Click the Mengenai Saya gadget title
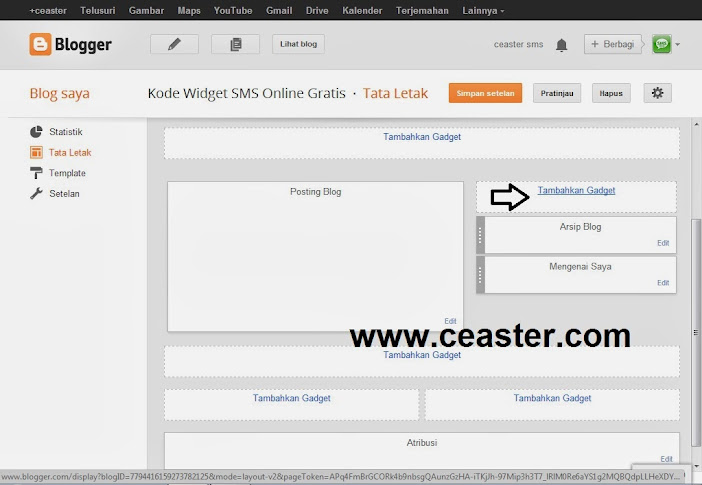Image resolution: width=702 pixels, height=485 pixels. click(x=580, y=266)
